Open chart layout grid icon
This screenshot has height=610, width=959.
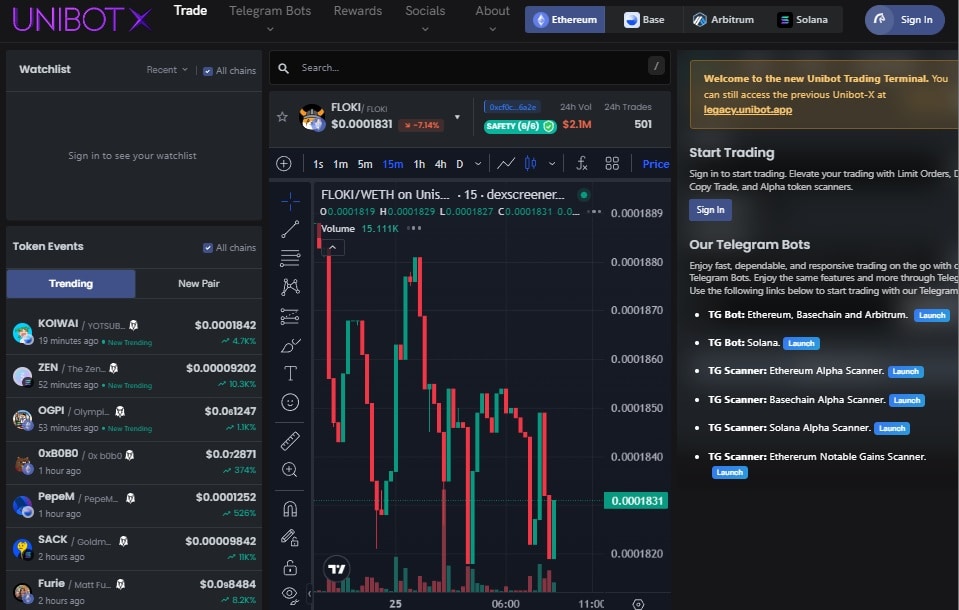(x=612, y=163)
